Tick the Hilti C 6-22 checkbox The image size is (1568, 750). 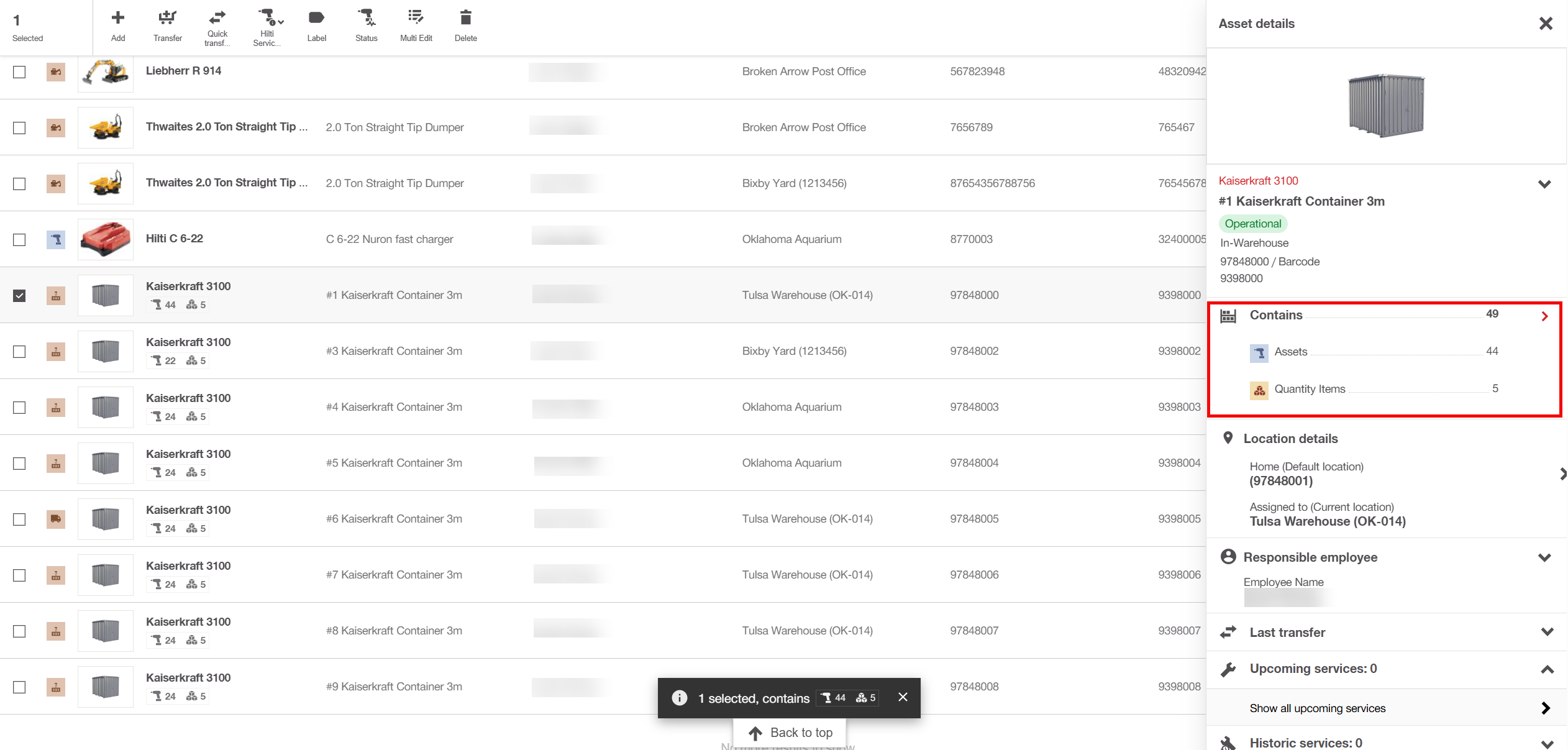pyautogui.click(x=19, y=240)
